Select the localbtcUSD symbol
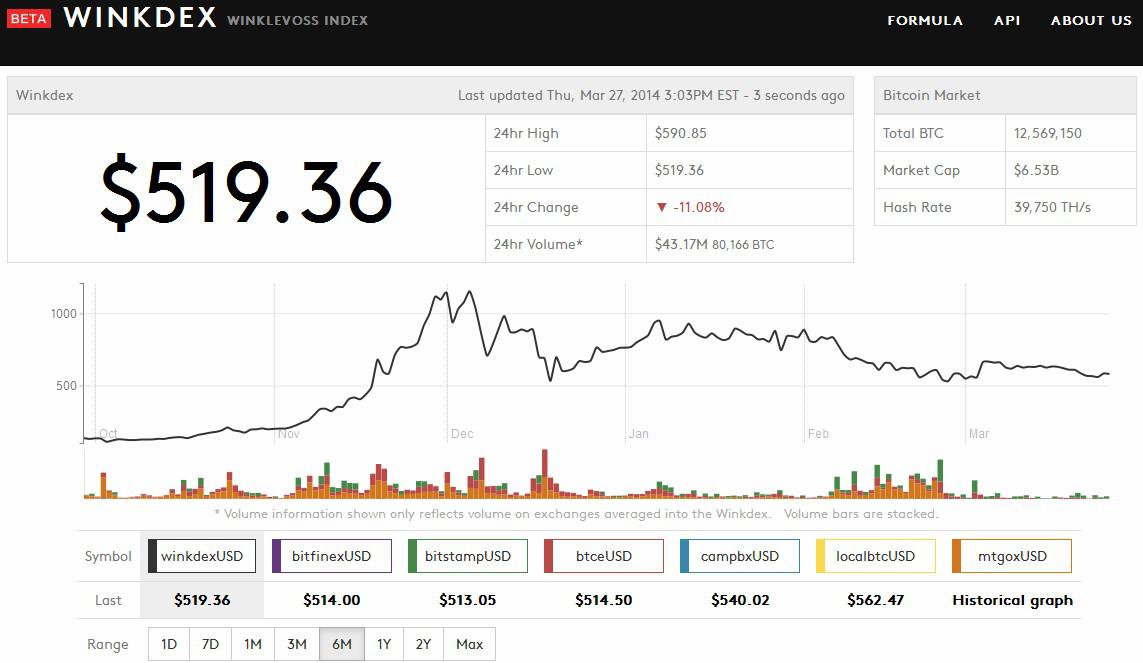Screen dimensions: 1143x663 pyautogui.click(x=875, y=556)
